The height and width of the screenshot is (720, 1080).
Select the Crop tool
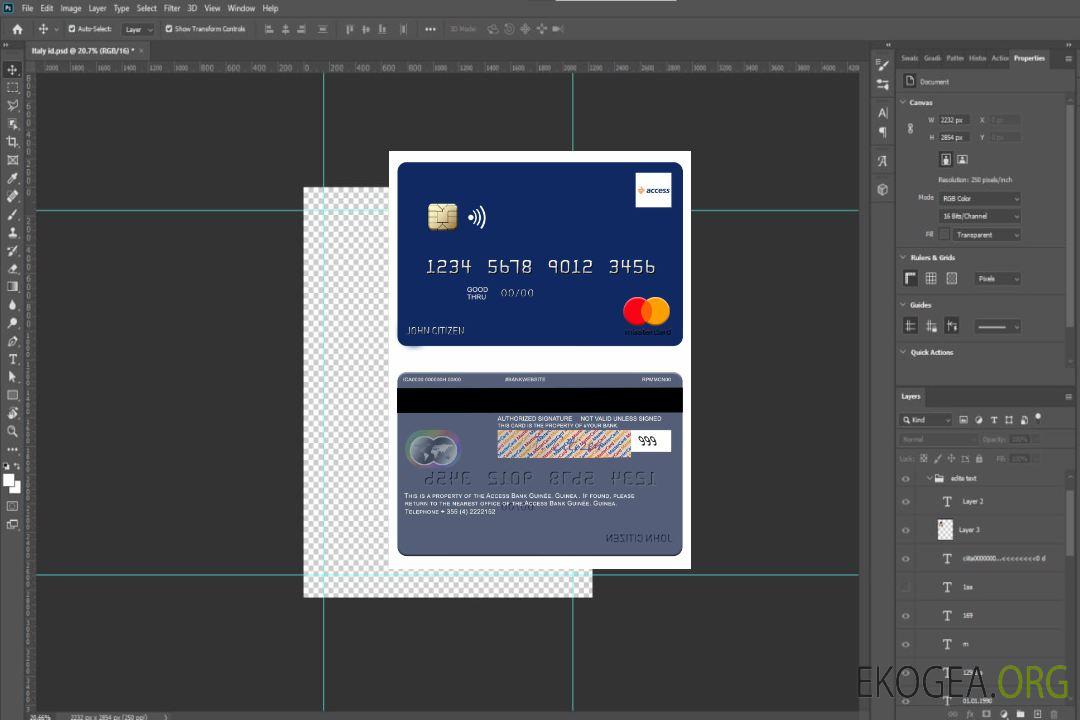coord(12,142)
